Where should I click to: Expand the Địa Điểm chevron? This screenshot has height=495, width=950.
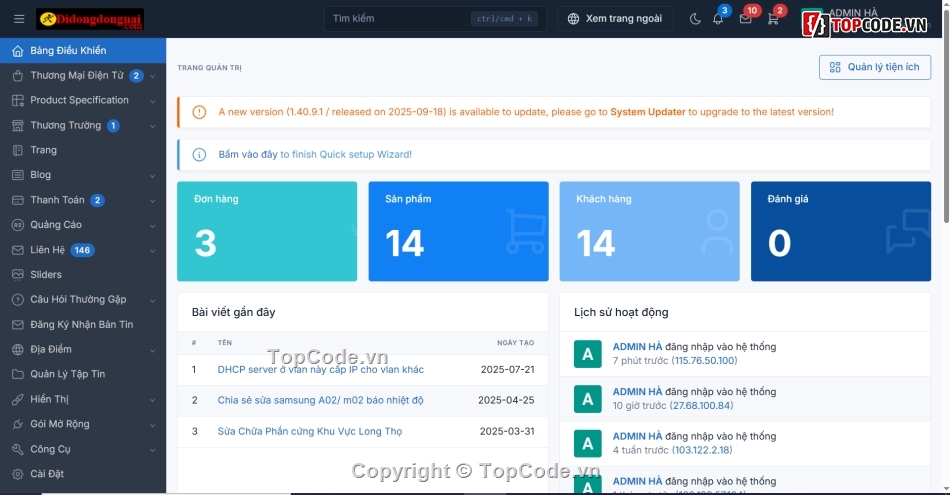[153, 350]
